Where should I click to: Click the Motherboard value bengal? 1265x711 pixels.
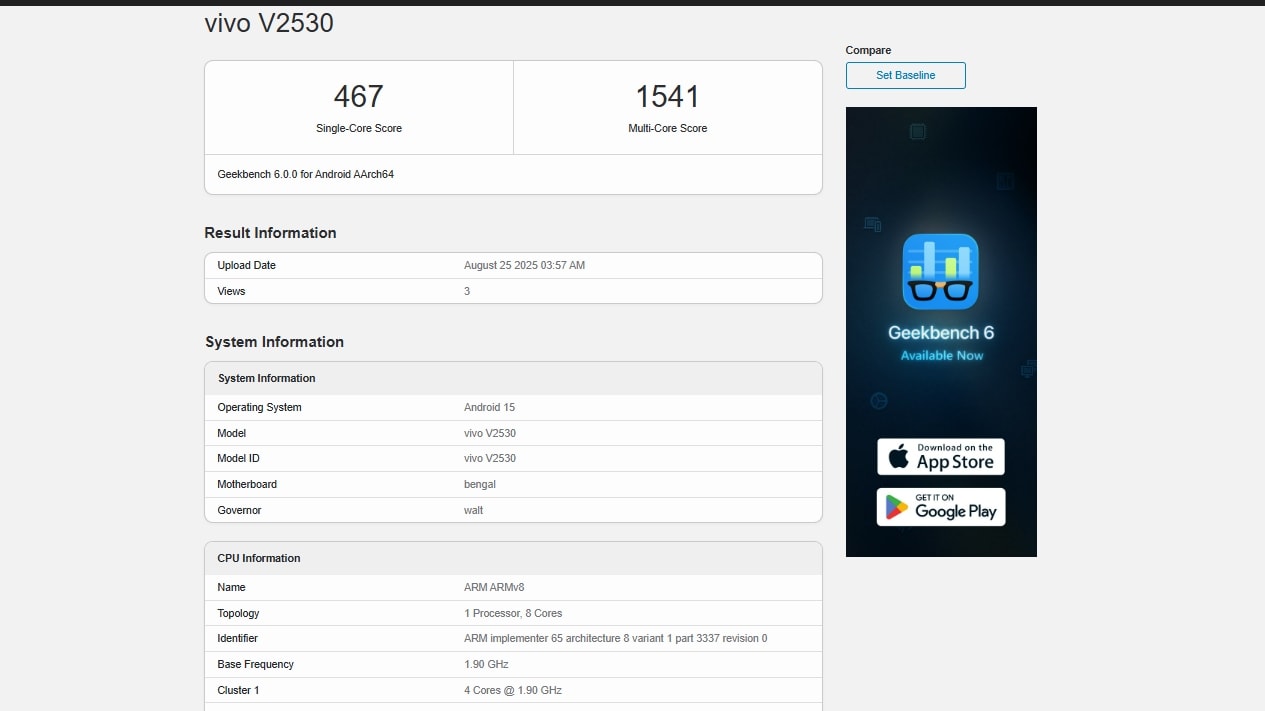click(480, 485)
